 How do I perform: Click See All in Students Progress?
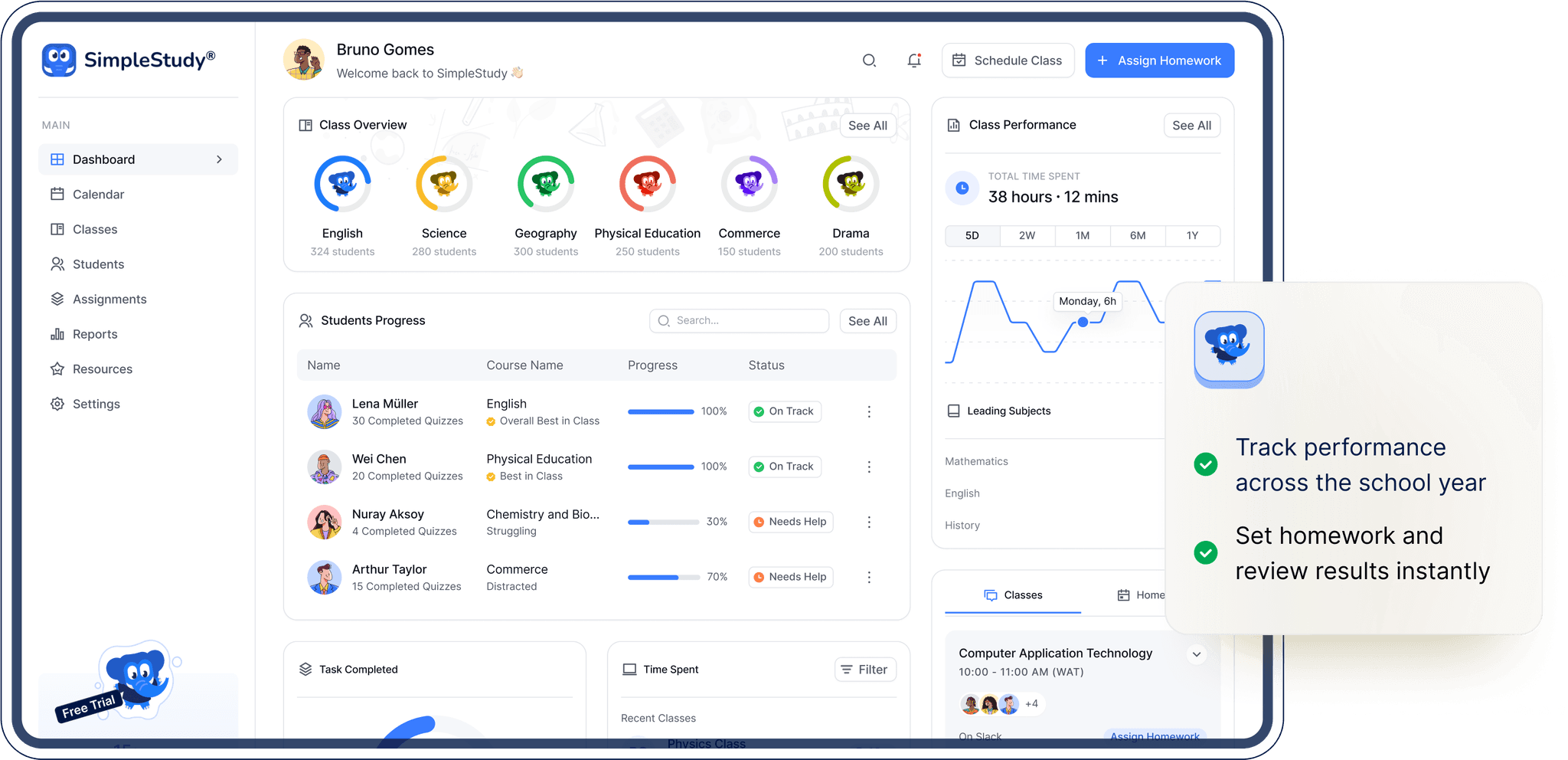point(867,322)
